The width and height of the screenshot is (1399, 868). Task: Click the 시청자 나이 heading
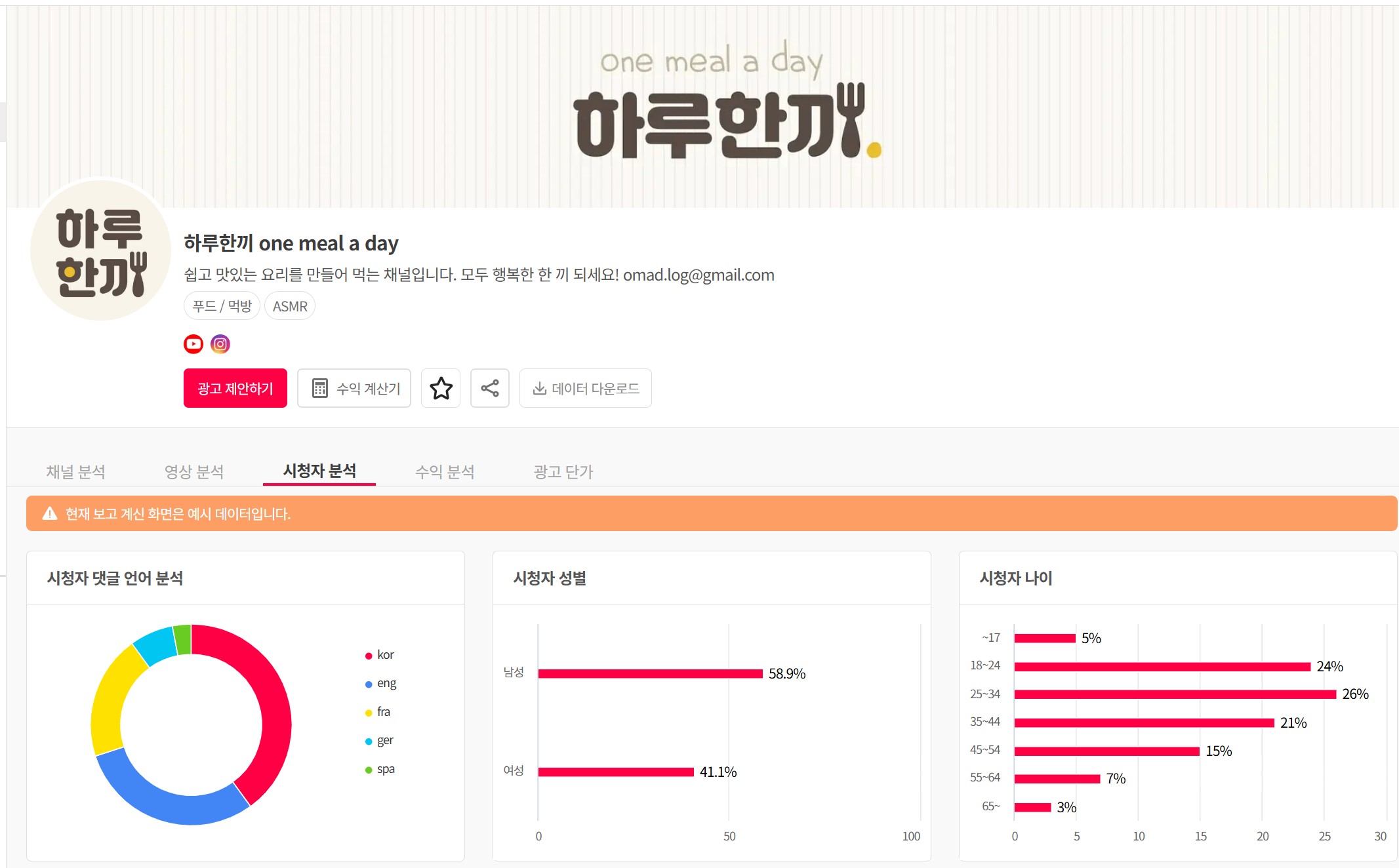tap(1016, 578)
